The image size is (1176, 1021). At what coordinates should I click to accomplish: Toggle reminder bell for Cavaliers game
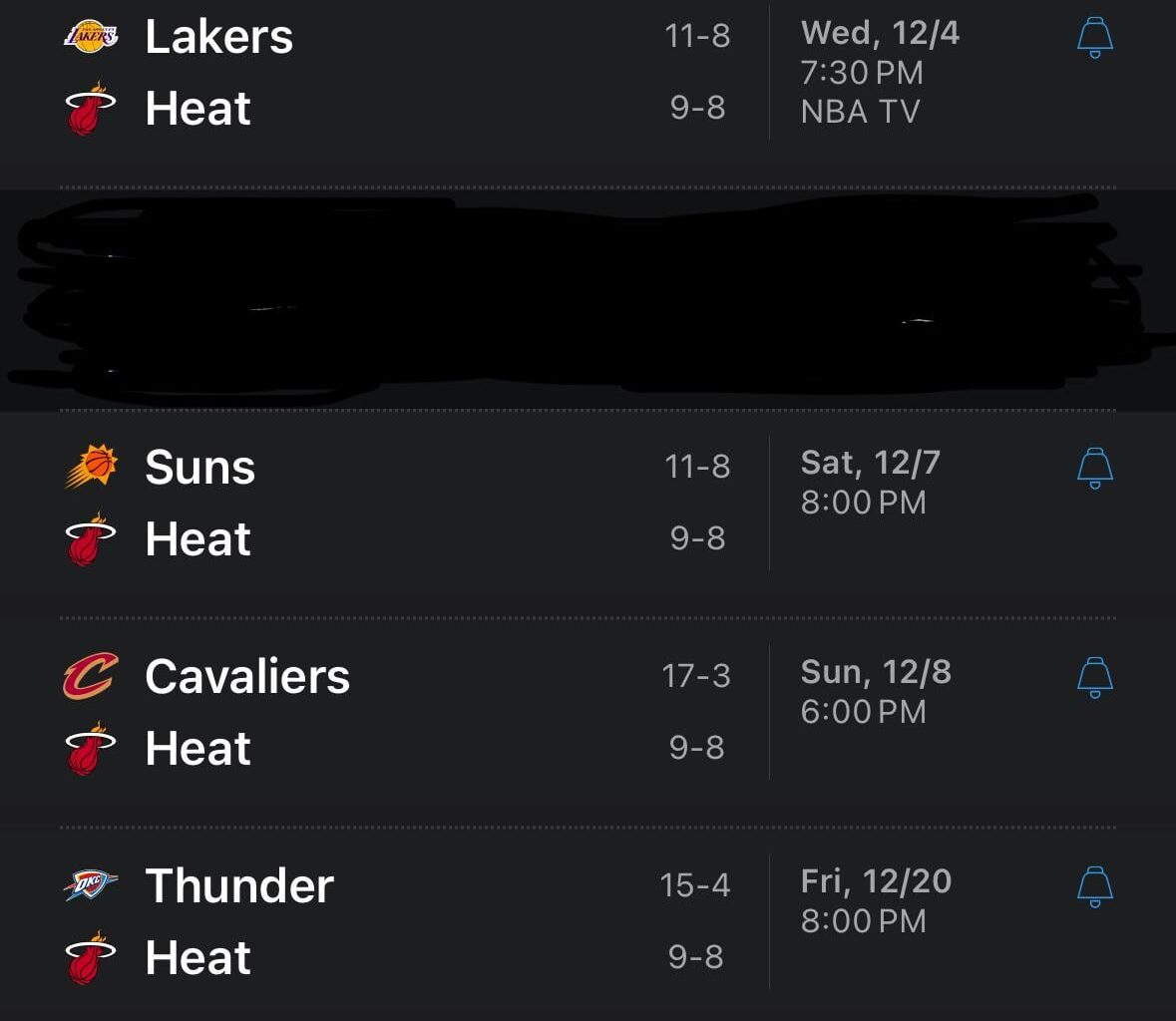click(1094, 677)
